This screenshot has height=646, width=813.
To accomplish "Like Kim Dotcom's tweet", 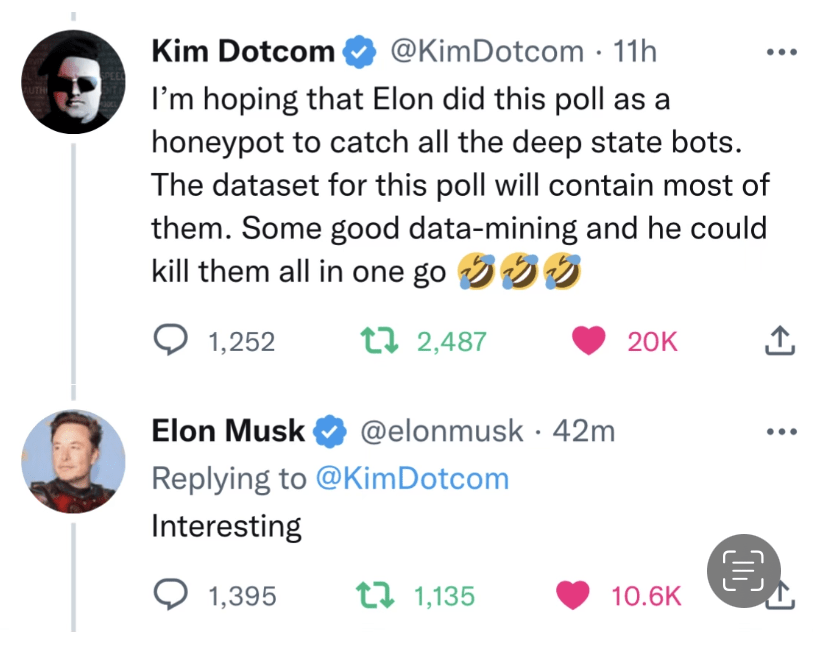I will click(x=590, y=341).
